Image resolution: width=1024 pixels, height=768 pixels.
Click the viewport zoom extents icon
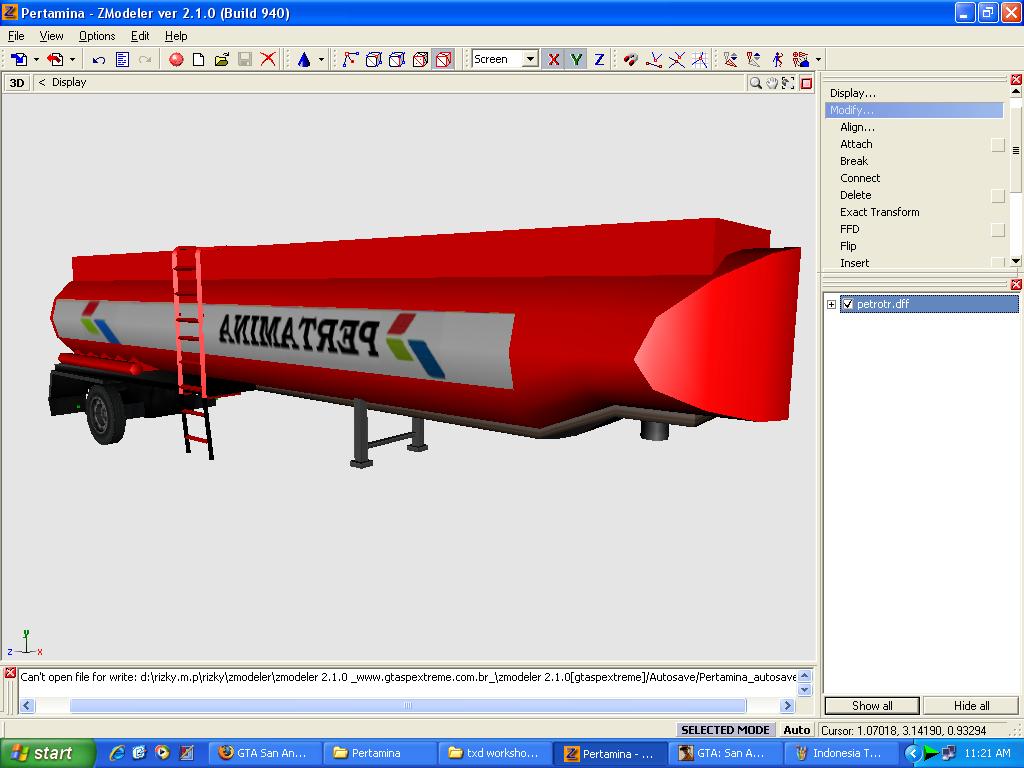tap(788, 83)
